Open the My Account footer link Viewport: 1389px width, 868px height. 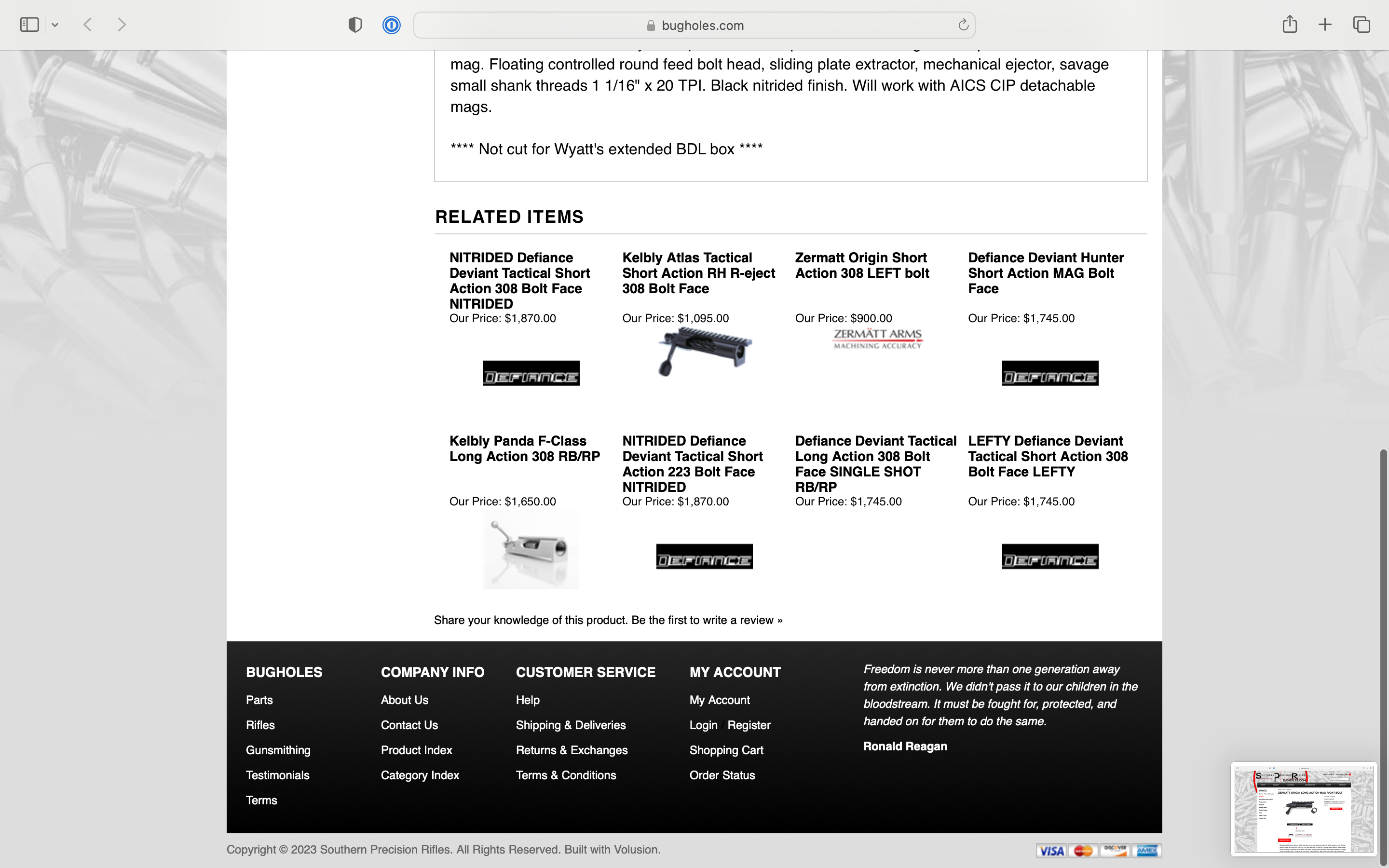tap(719, 700)
